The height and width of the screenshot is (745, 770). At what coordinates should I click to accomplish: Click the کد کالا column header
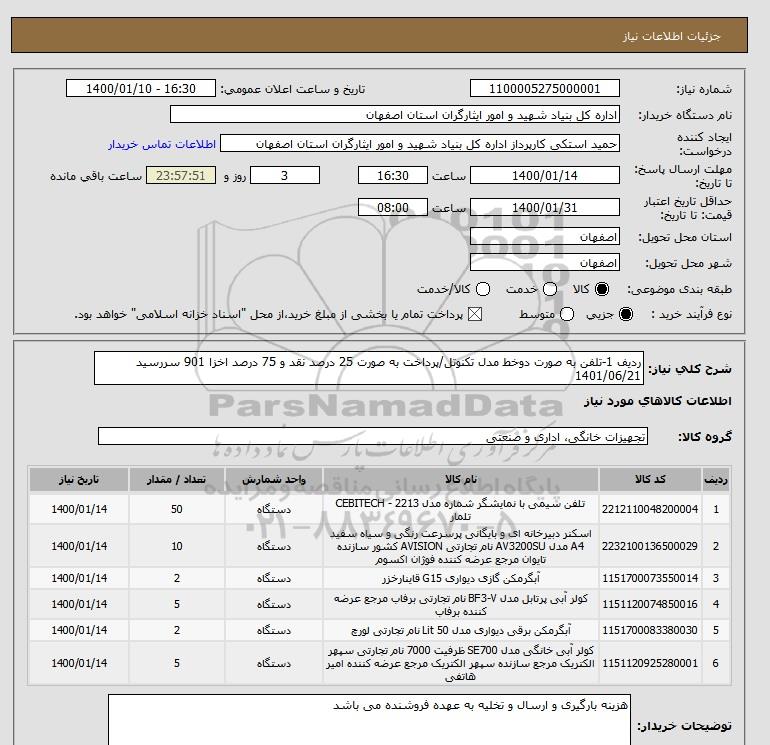pyautogui.click(x=650, y=479)
